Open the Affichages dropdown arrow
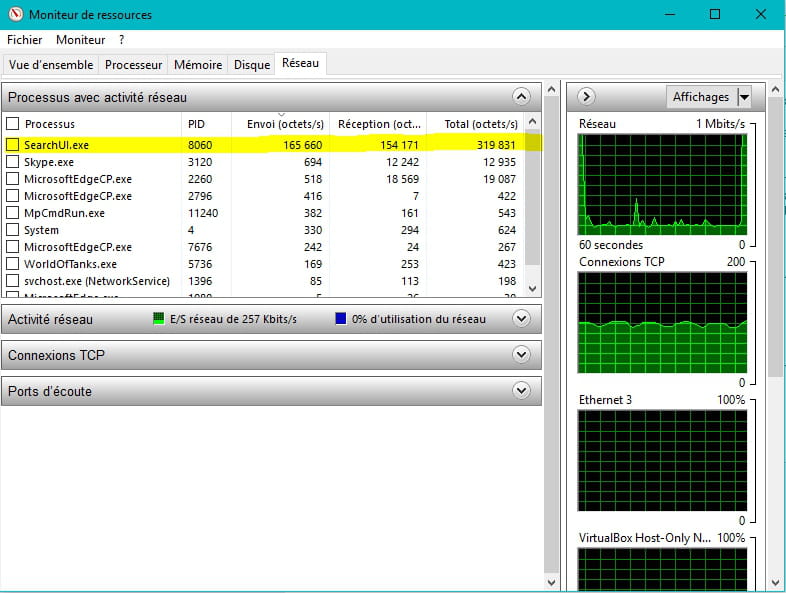786x593 pixels. point(743,97)
